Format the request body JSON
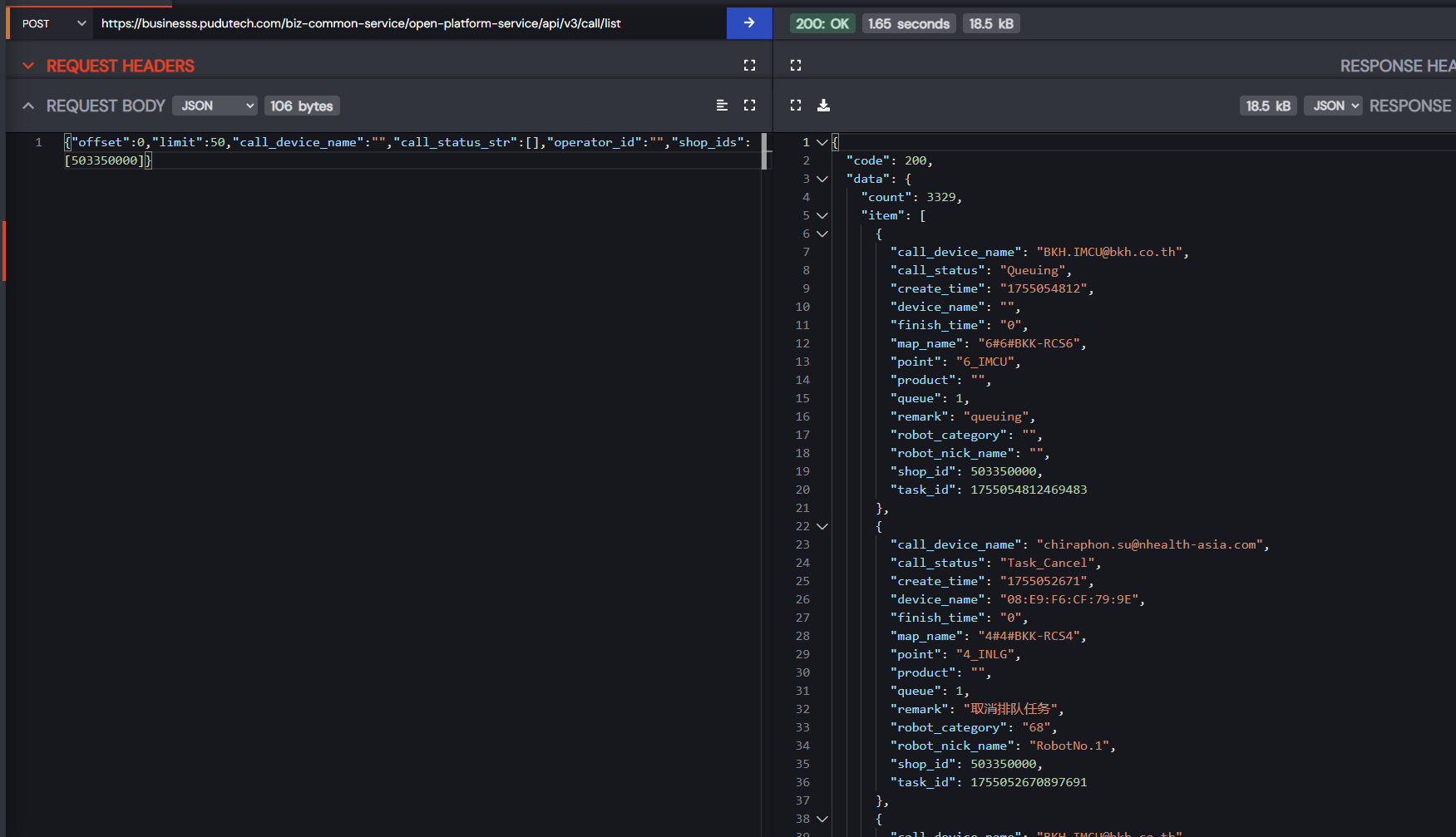This screenshot has height=837, width=1456. (722, 106)
